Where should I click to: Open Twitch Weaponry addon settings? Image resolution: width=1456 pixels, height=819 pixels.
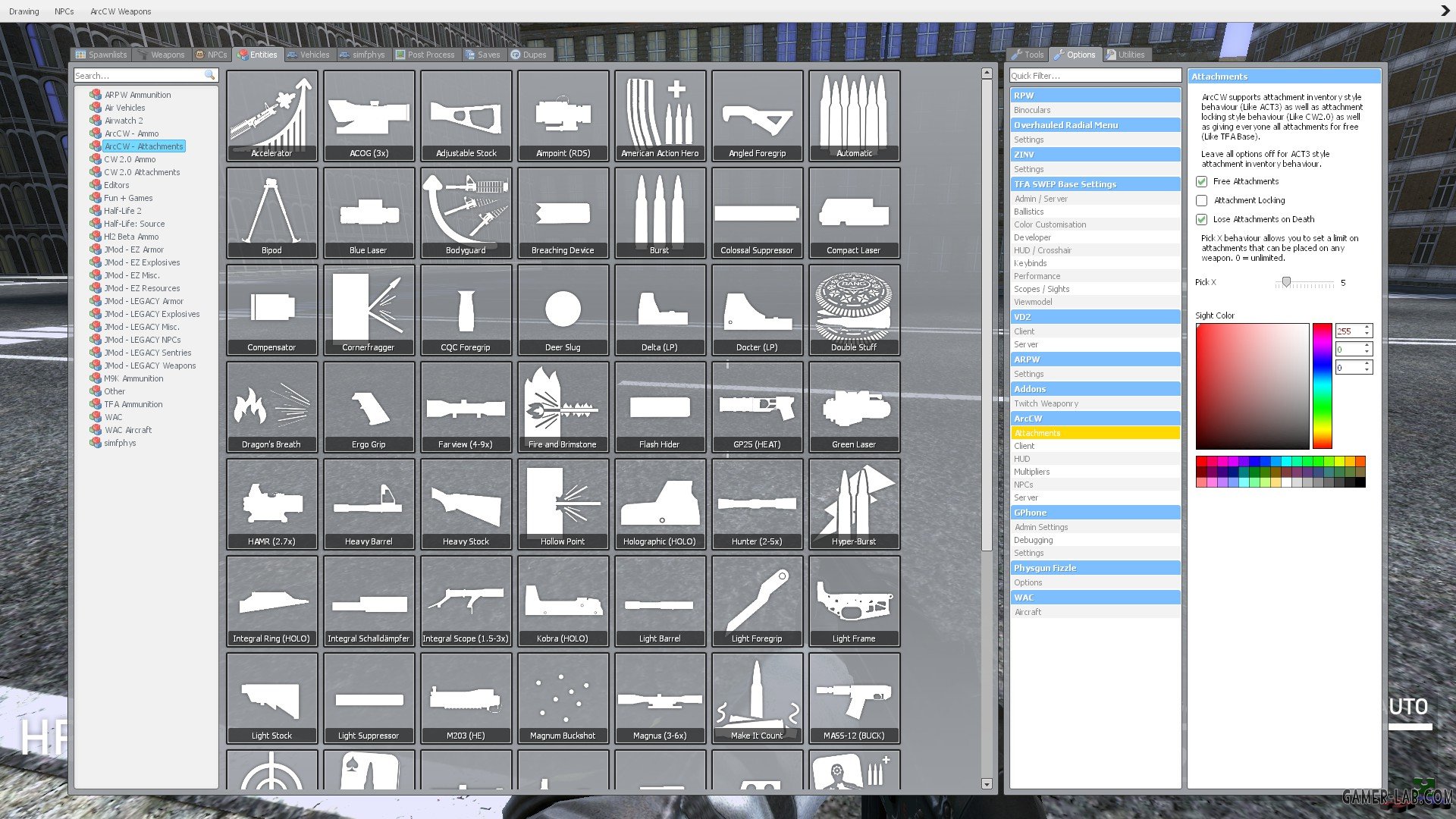(1095, 403)
